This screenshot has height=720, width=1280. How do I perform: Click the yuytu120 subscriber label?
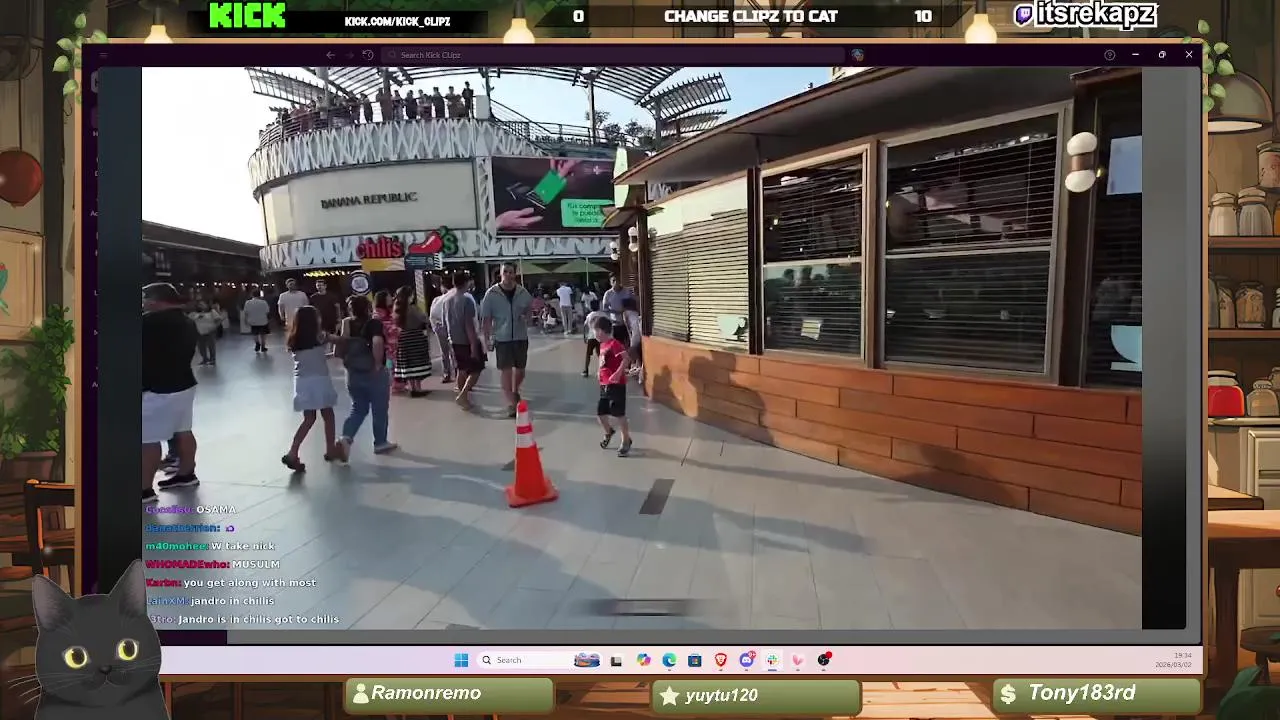click(x=721, y=695)
